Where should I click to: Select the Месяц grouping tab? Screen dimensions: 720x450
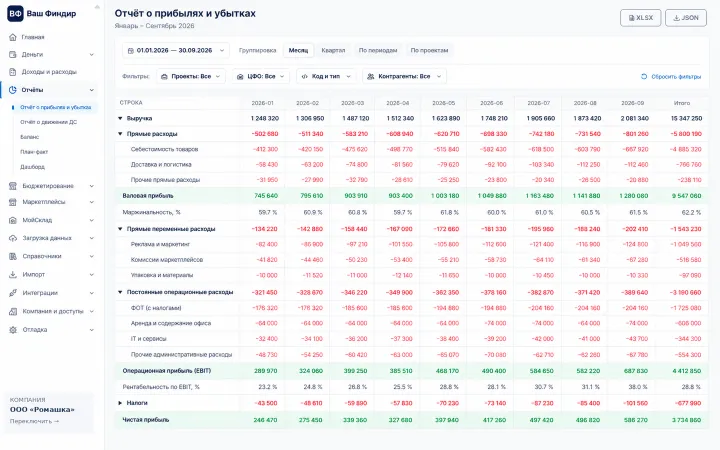pyautogui.click(x=298, y=51)
